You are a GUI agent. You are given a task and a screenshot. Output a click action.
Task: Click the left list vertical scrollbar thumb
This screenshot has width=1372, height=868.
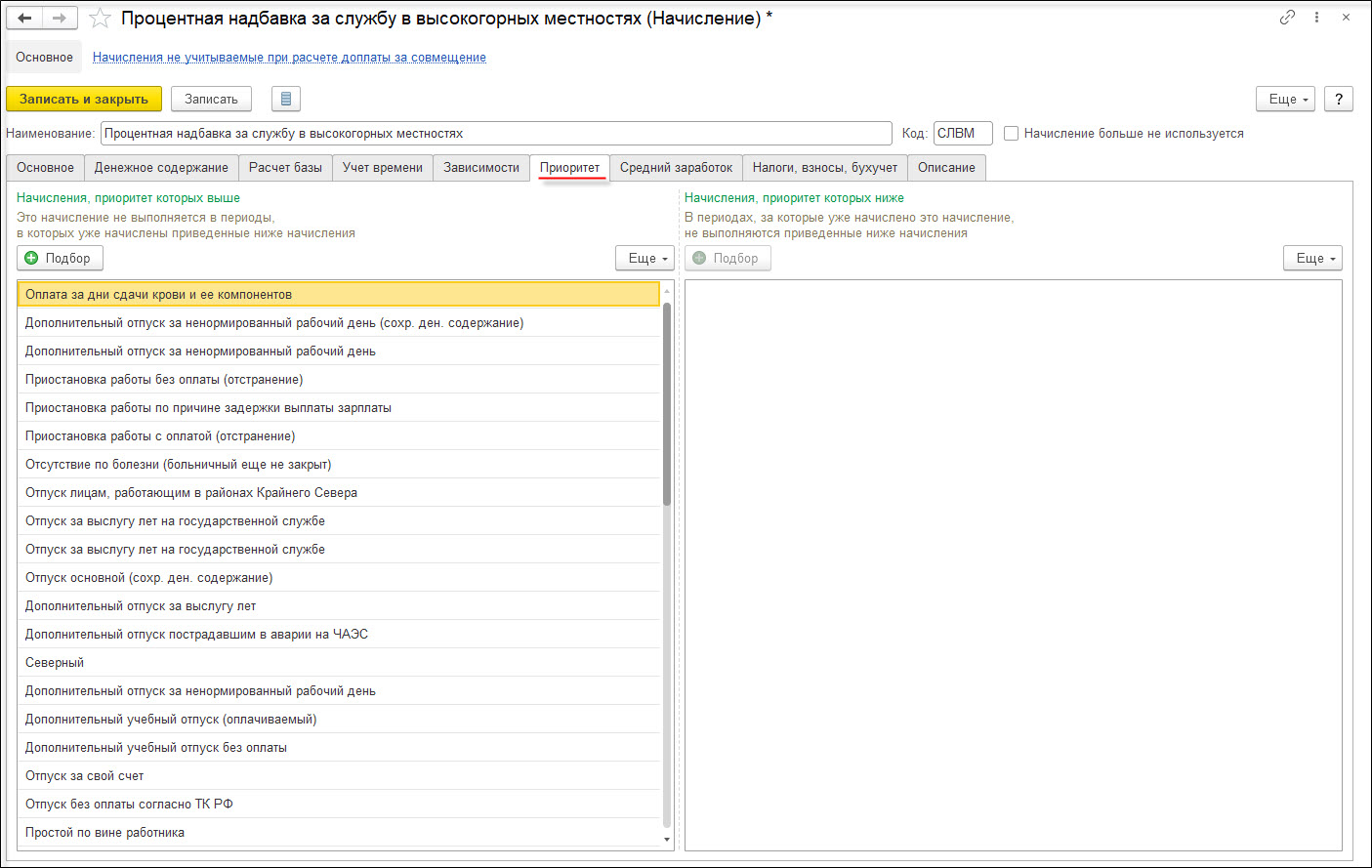coord(667,403)
